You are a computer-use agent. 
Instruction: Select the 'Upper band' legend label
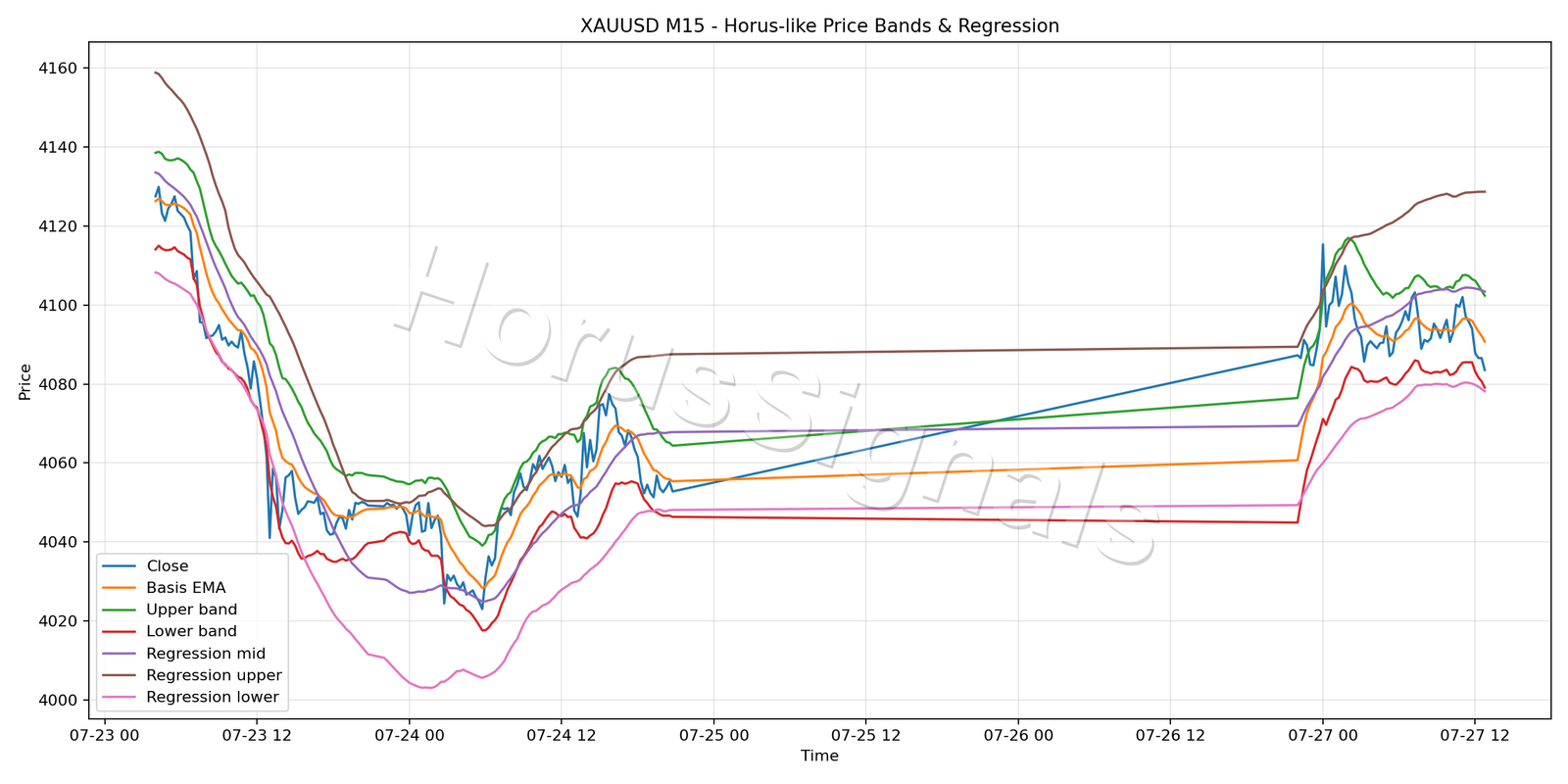point(192,610)
